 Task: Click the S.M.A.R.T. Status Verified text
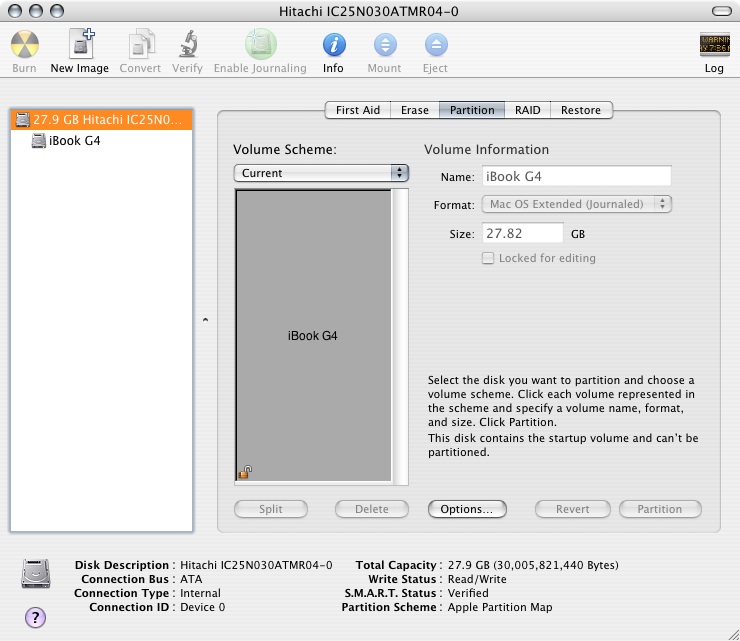point(468,593)
